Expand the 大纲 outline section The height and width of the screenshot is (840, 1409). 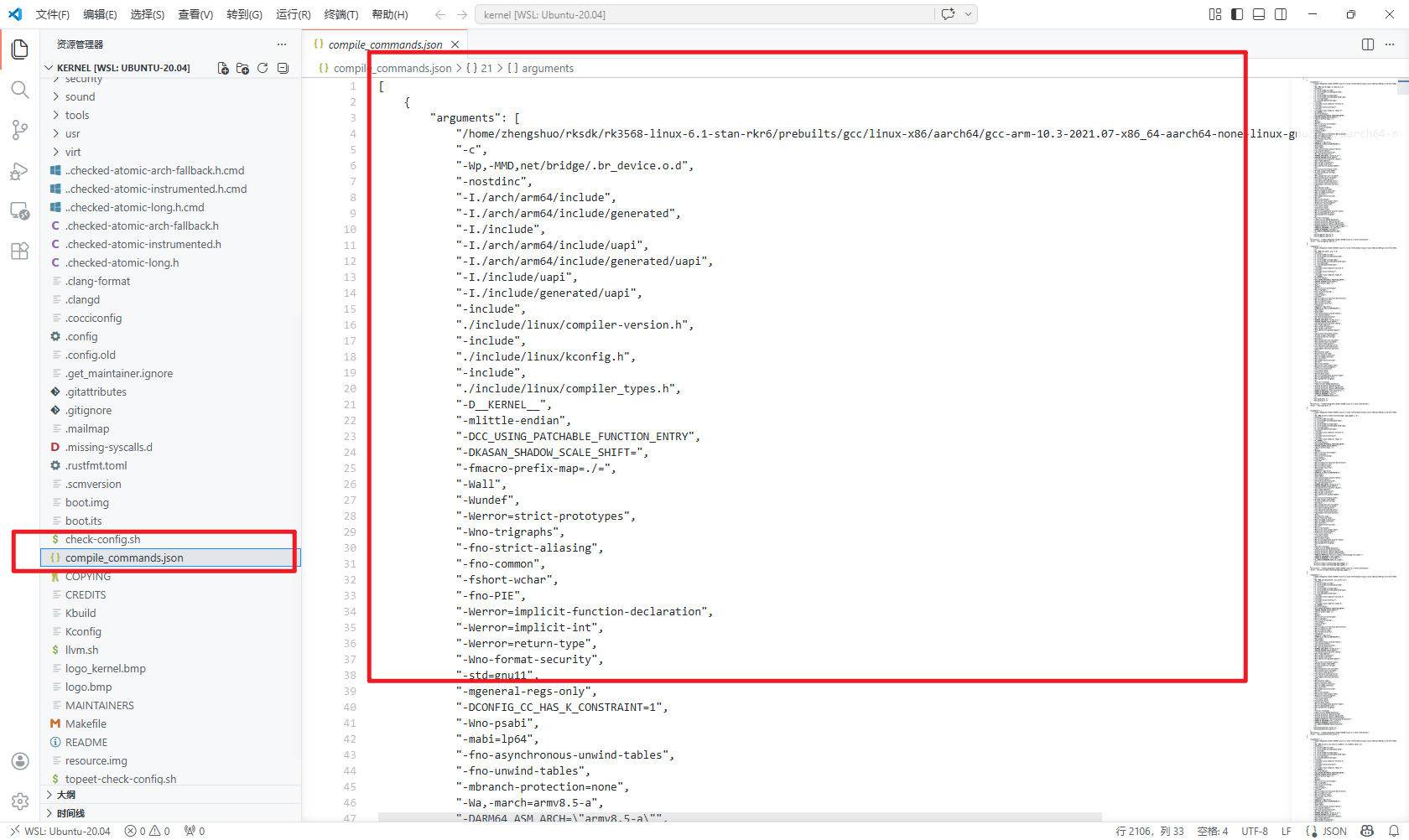pos(171,794)
